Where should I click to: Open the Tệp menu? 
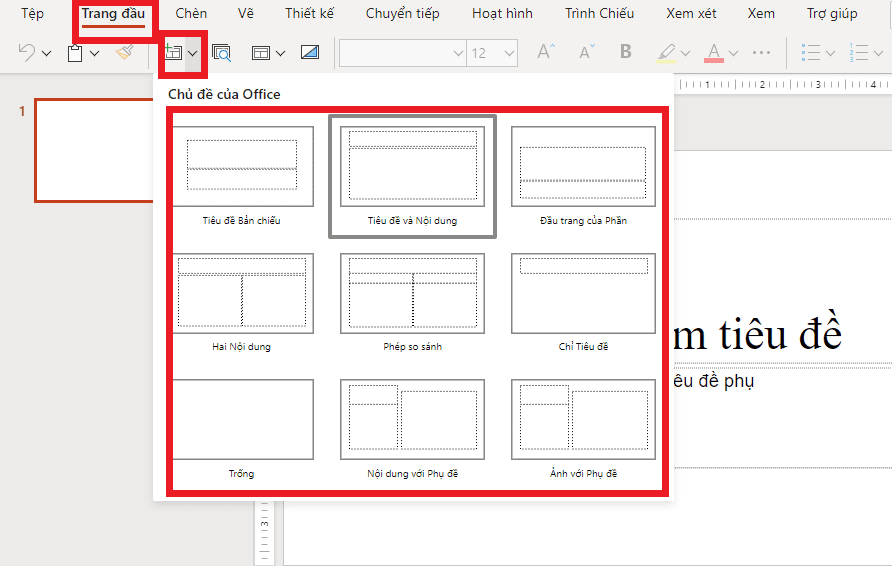coord(32,13)
